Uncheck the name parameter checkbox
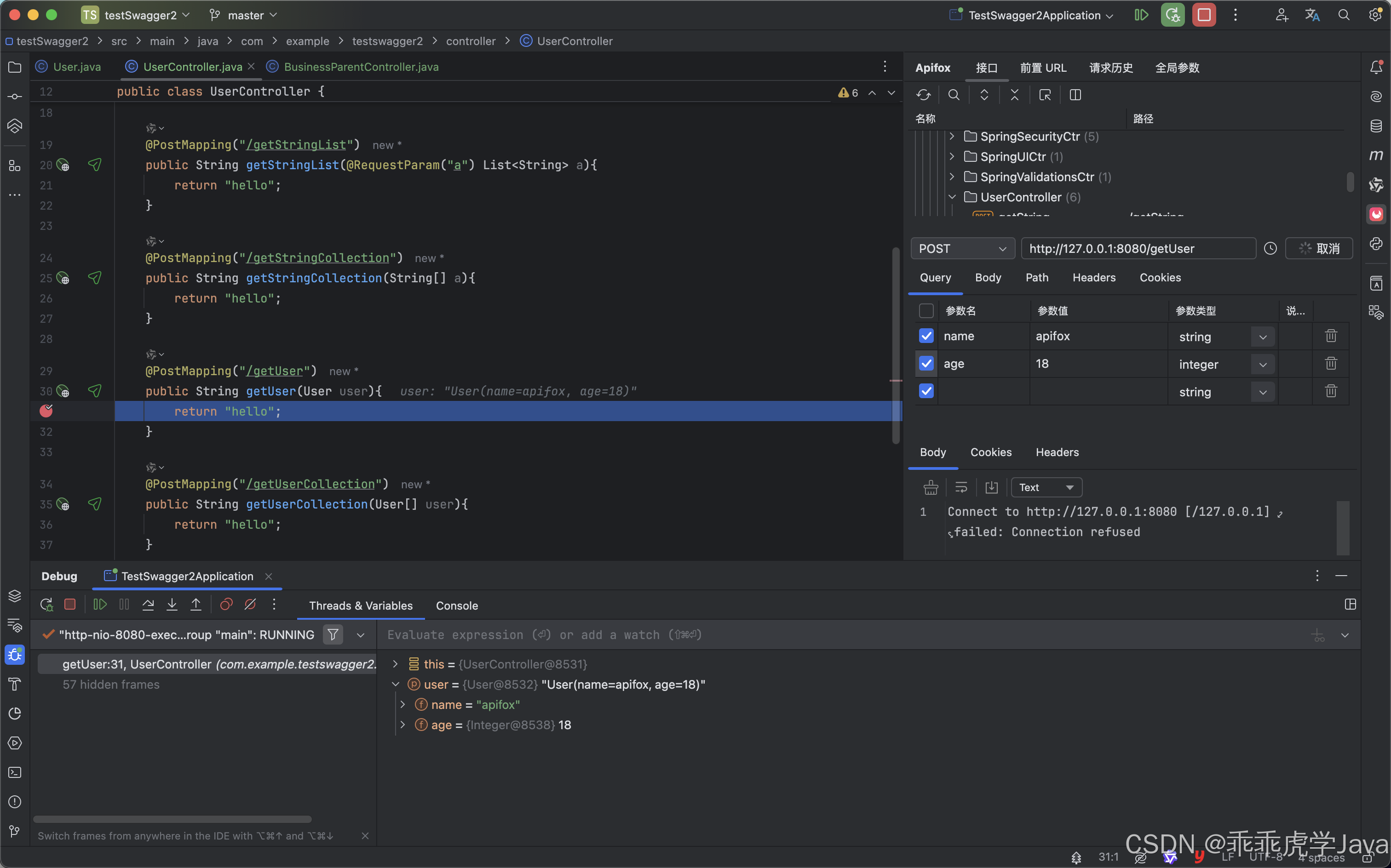This screenshot has height=868, width=1391. [926, 337]
